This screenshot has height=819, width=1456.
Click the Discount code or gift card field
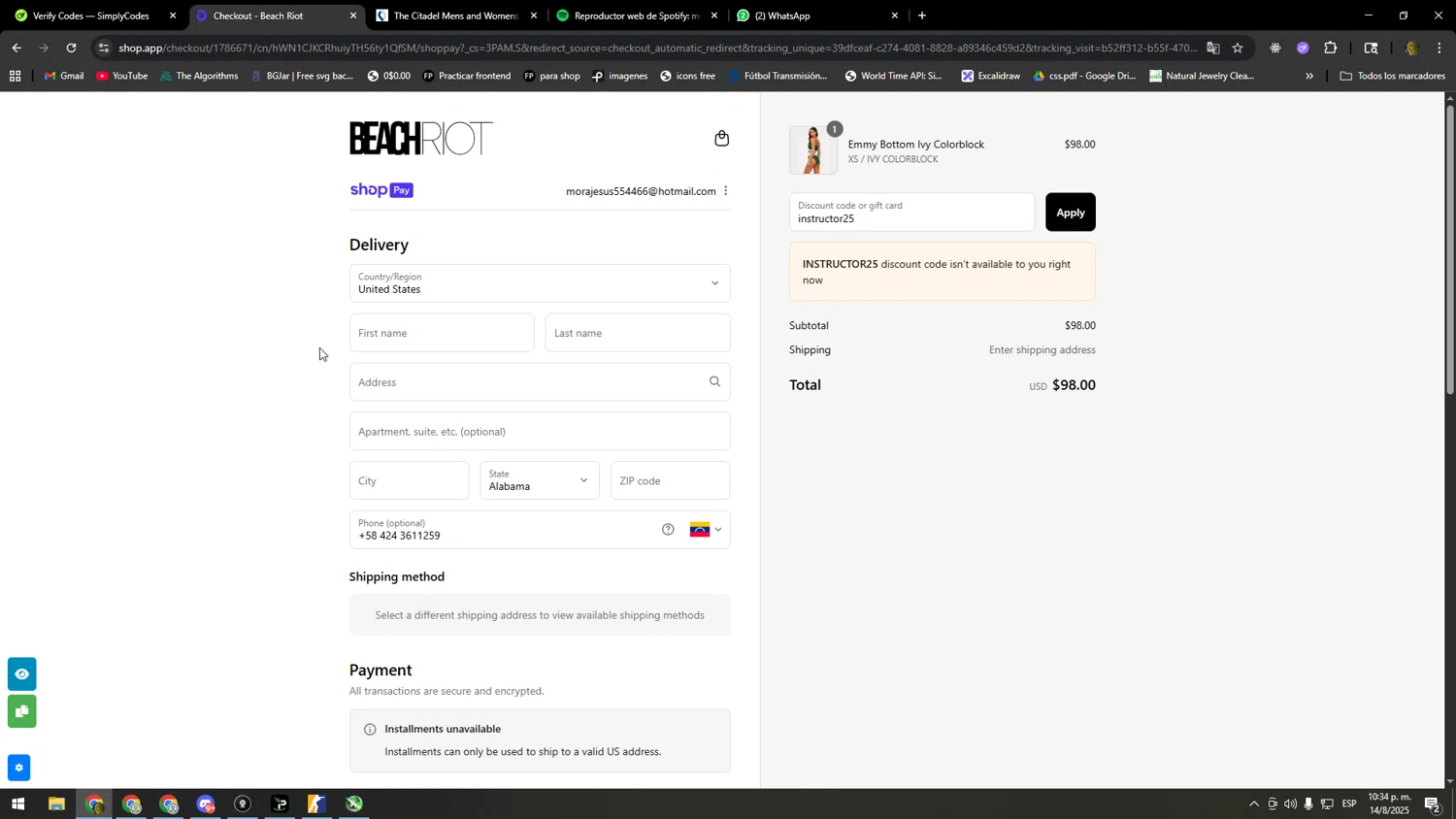[911, 213]
